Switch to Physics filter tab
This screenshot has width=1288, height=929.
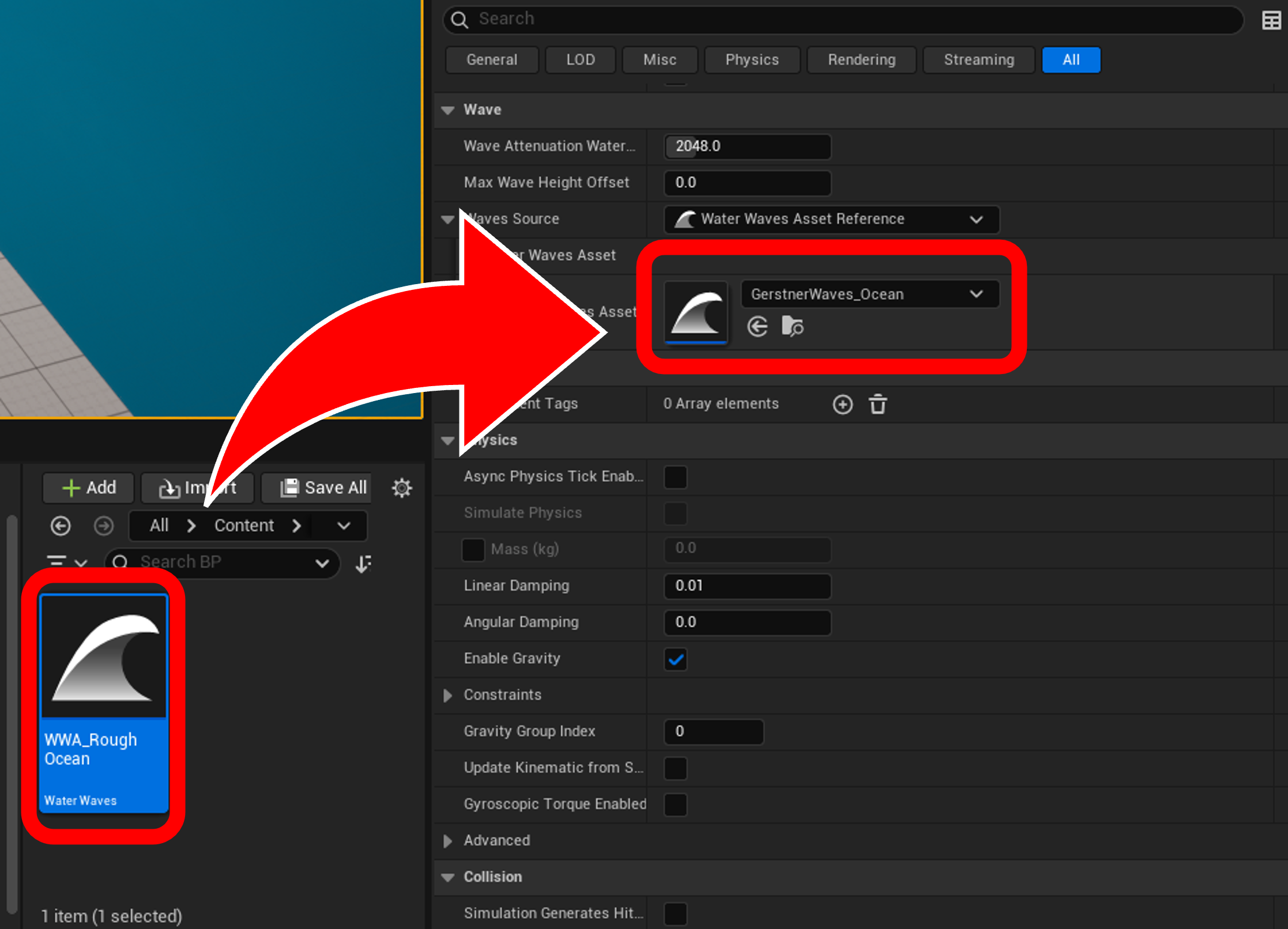(x=752, y=60)
